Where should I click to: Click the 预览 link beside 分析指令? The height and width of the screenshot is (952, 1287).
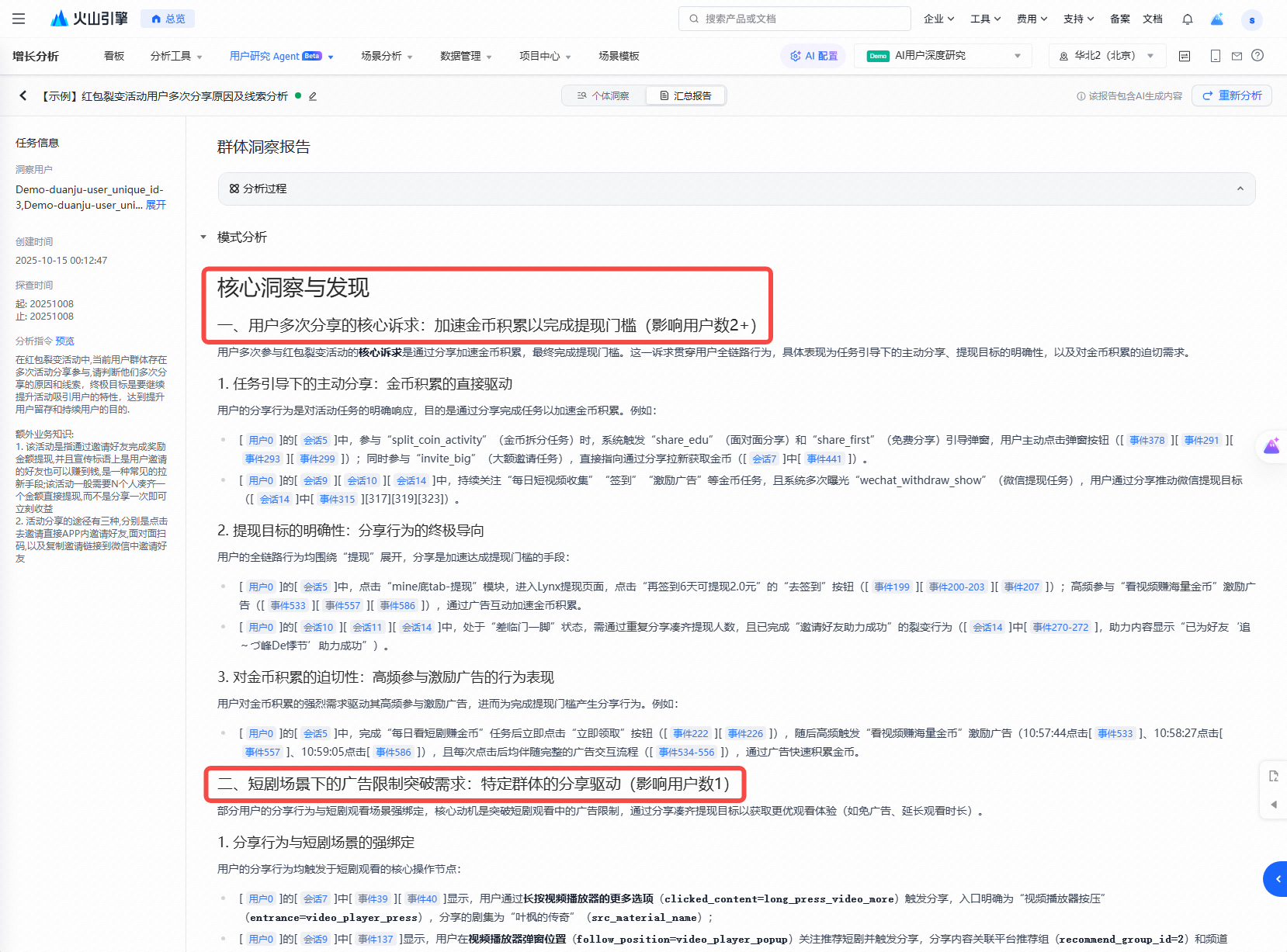[65, 341]
